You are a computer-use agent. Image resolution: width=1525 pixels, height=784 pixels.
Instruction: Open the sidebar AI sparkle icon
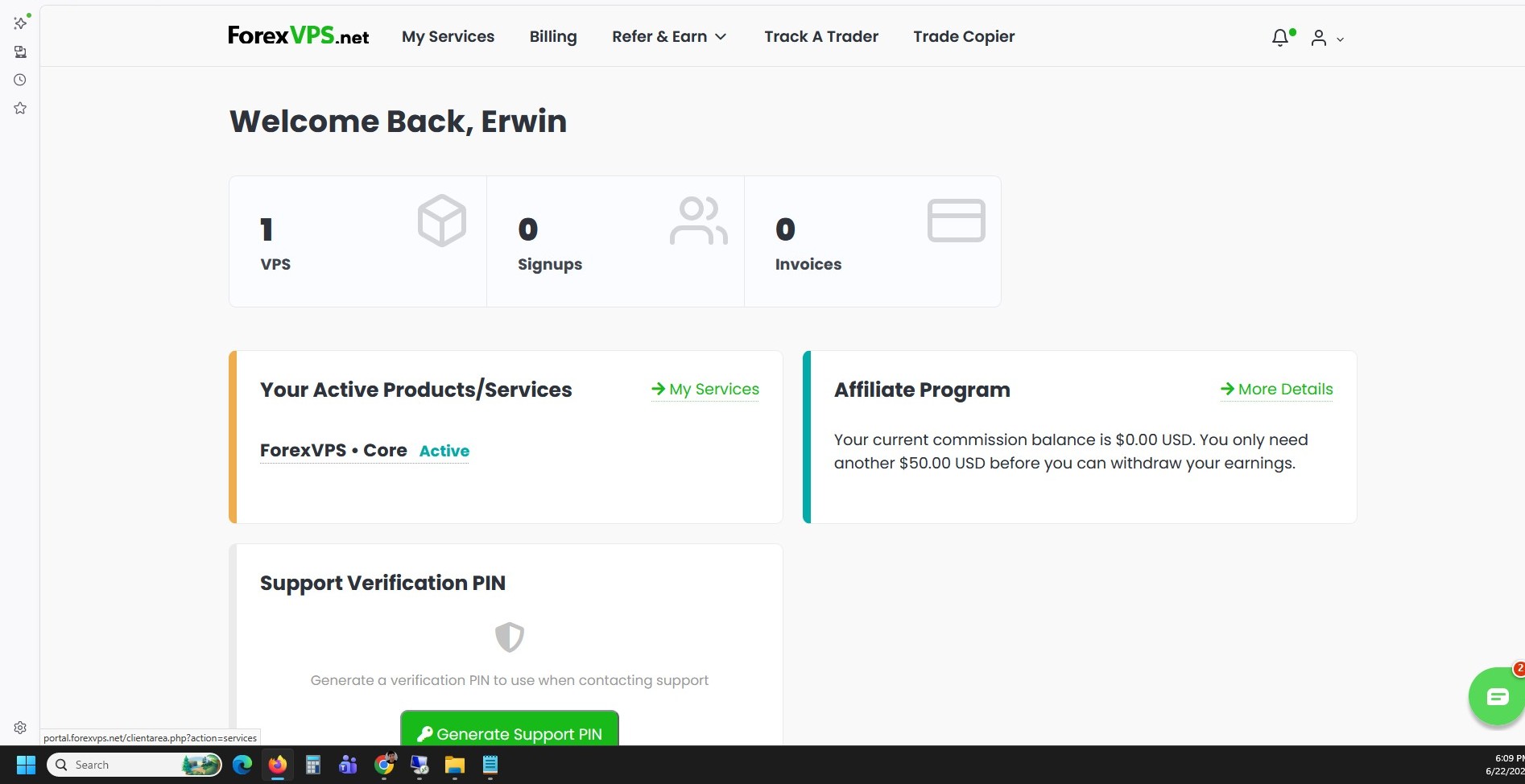coord(20,23)
